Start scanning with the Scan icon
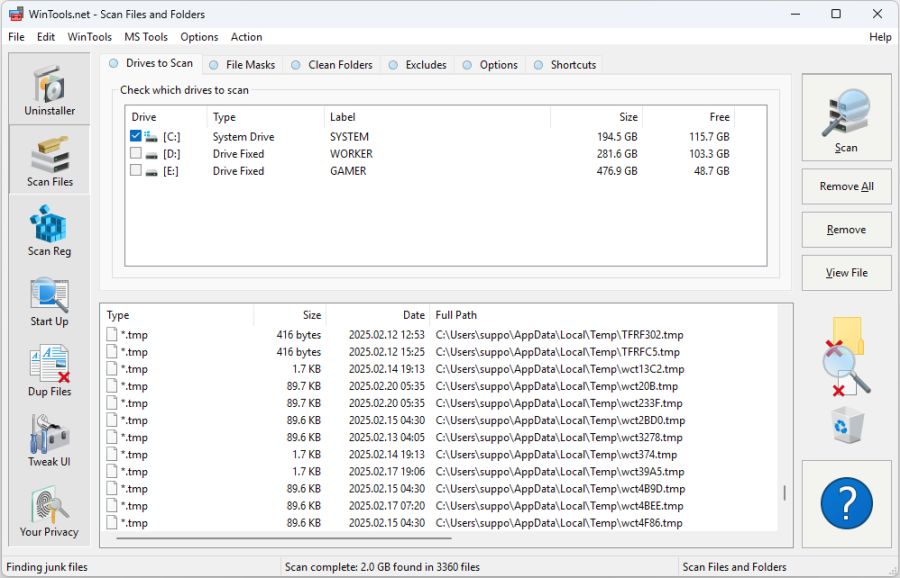The image size is (900, 578). (x=846, y=117)
